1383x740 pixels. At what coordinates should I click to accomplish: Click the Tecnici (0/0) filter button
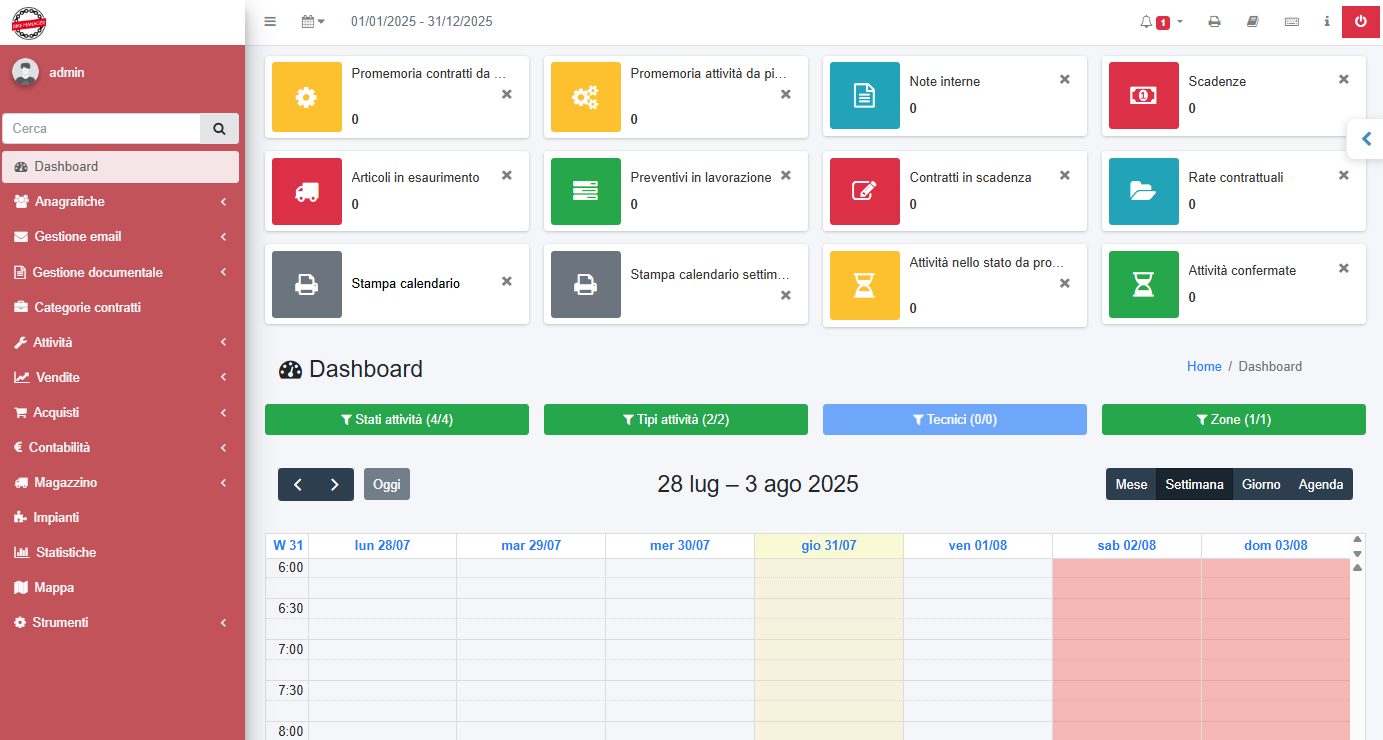(954, 419)
